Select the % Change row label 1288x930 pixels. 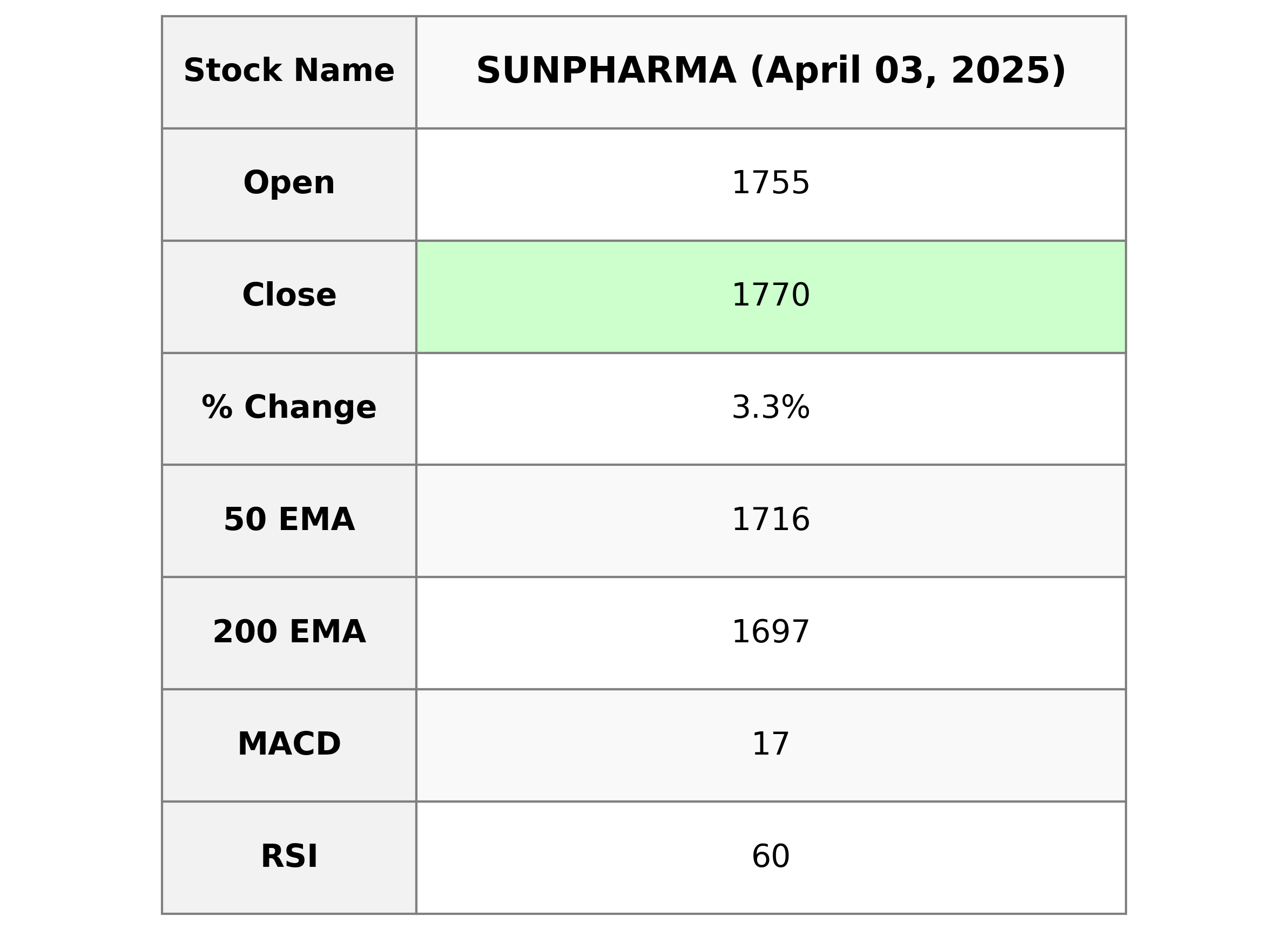click(x=289, y=408)
